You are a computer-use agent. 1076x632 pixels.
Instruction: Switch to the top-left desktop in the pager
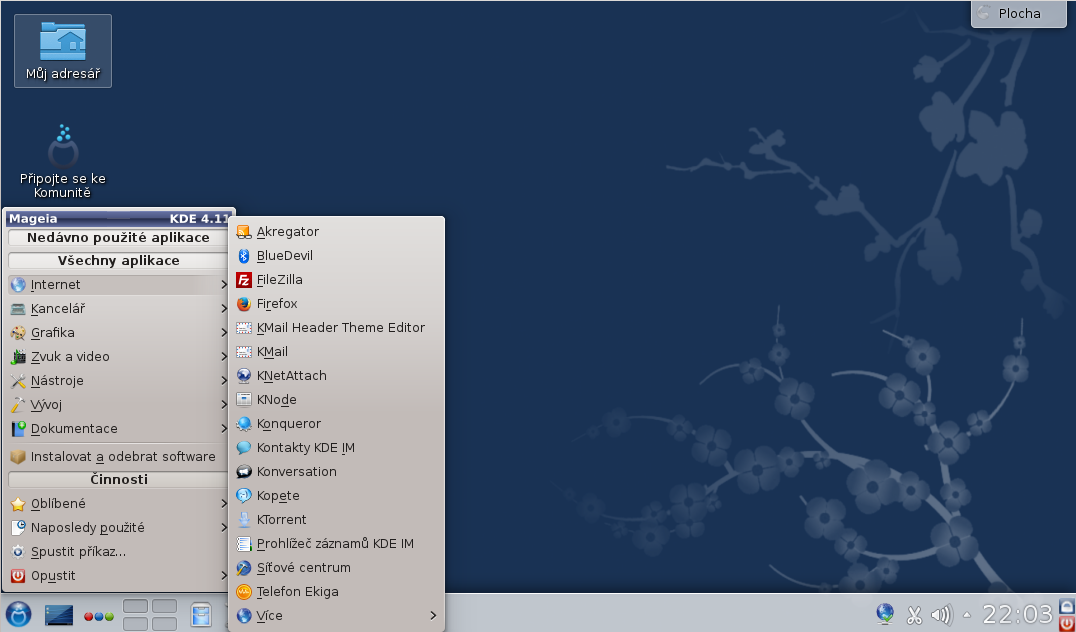point(135,607)
